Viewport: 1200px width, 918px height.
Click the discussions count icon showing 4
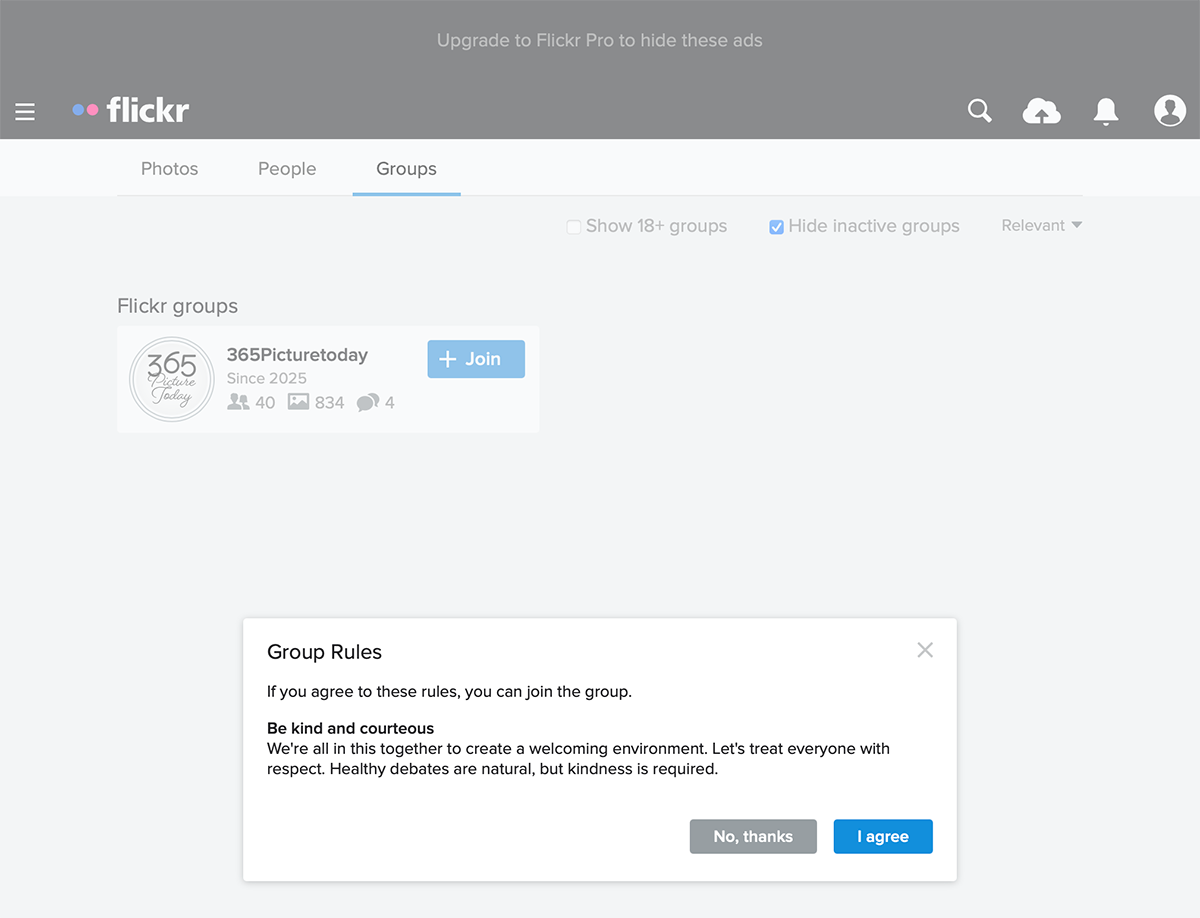(366, 402)
